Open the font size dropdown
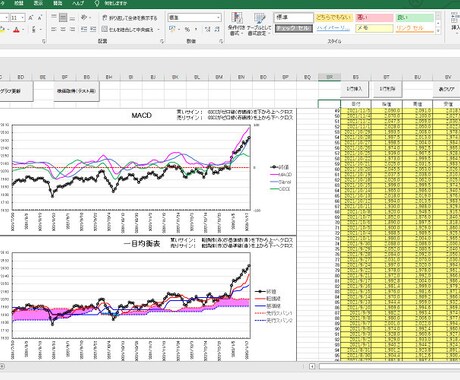Image resolution: width=460 pixels, height=380 pixels. (x=23, y=18)
